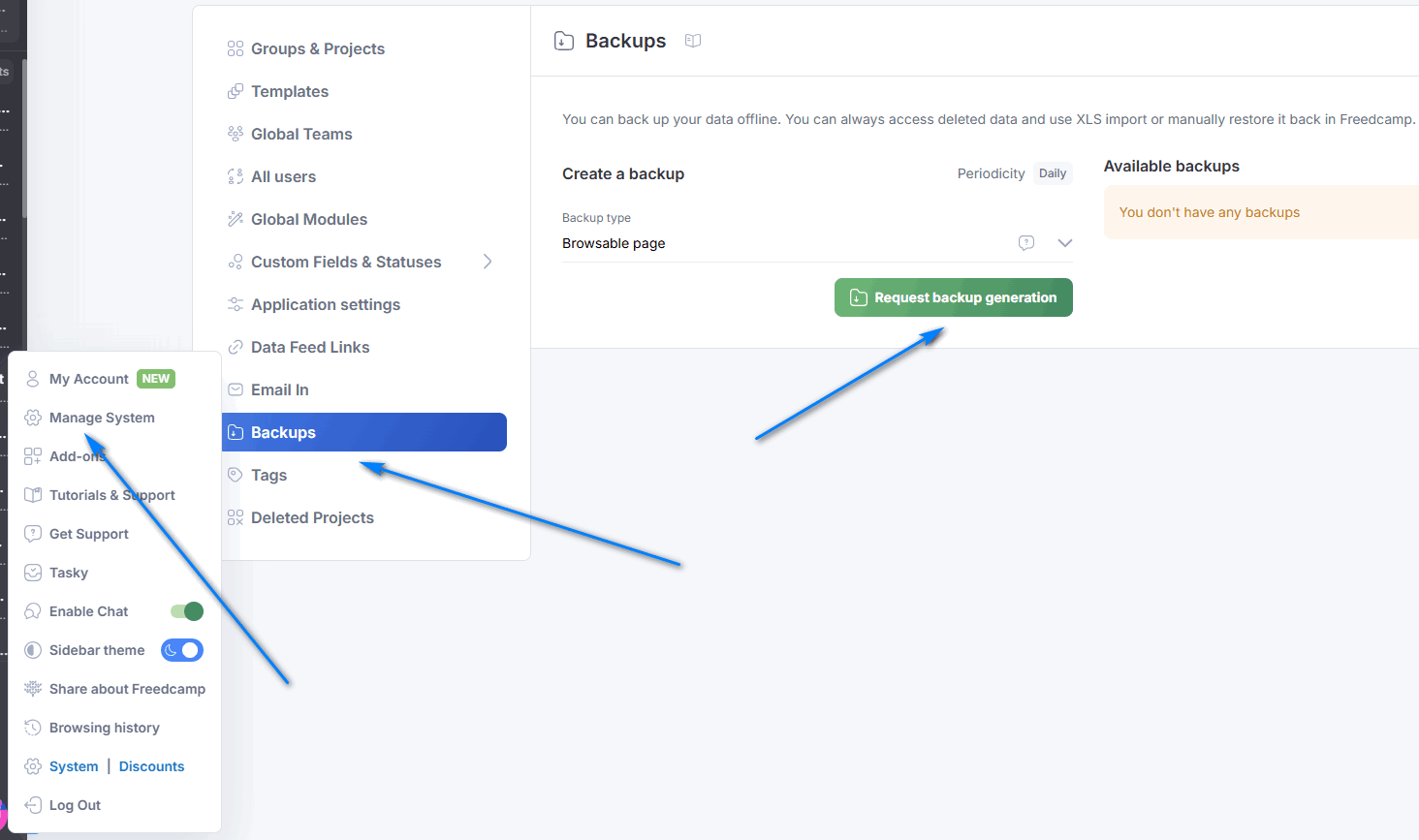Image resolution: width=1419 pixels, height=840 pixels.
Task: Click the Share about Freedcamp icon
Action: (33, 689)
